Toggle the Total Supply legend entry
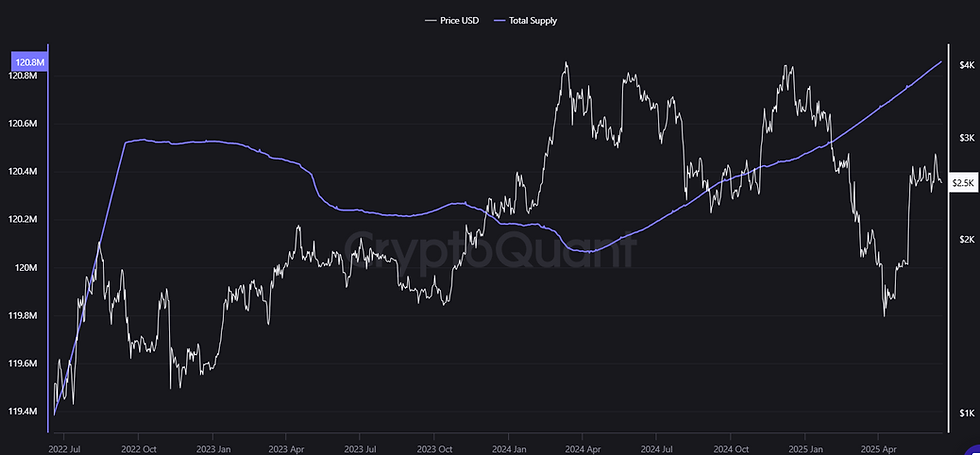This screenshot has width=980, height=455. [524, 21]
